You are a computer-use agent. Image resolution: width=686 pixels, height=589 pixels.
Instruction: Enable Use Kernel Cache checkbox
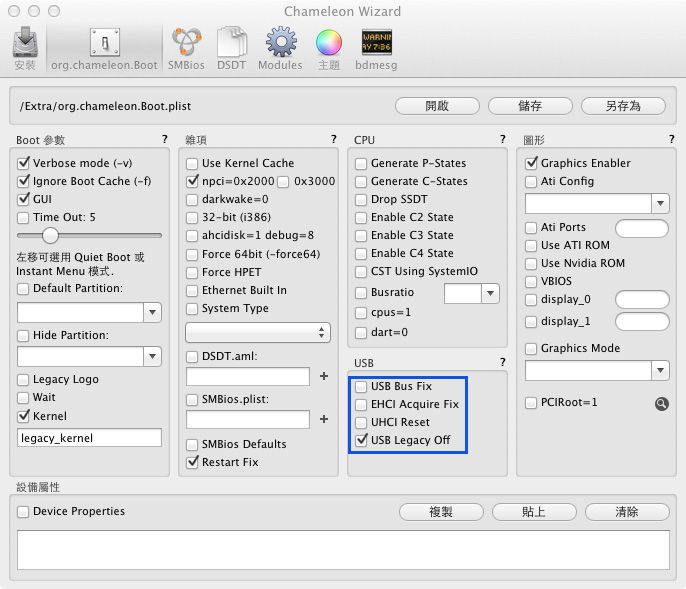tap(192, 164)
